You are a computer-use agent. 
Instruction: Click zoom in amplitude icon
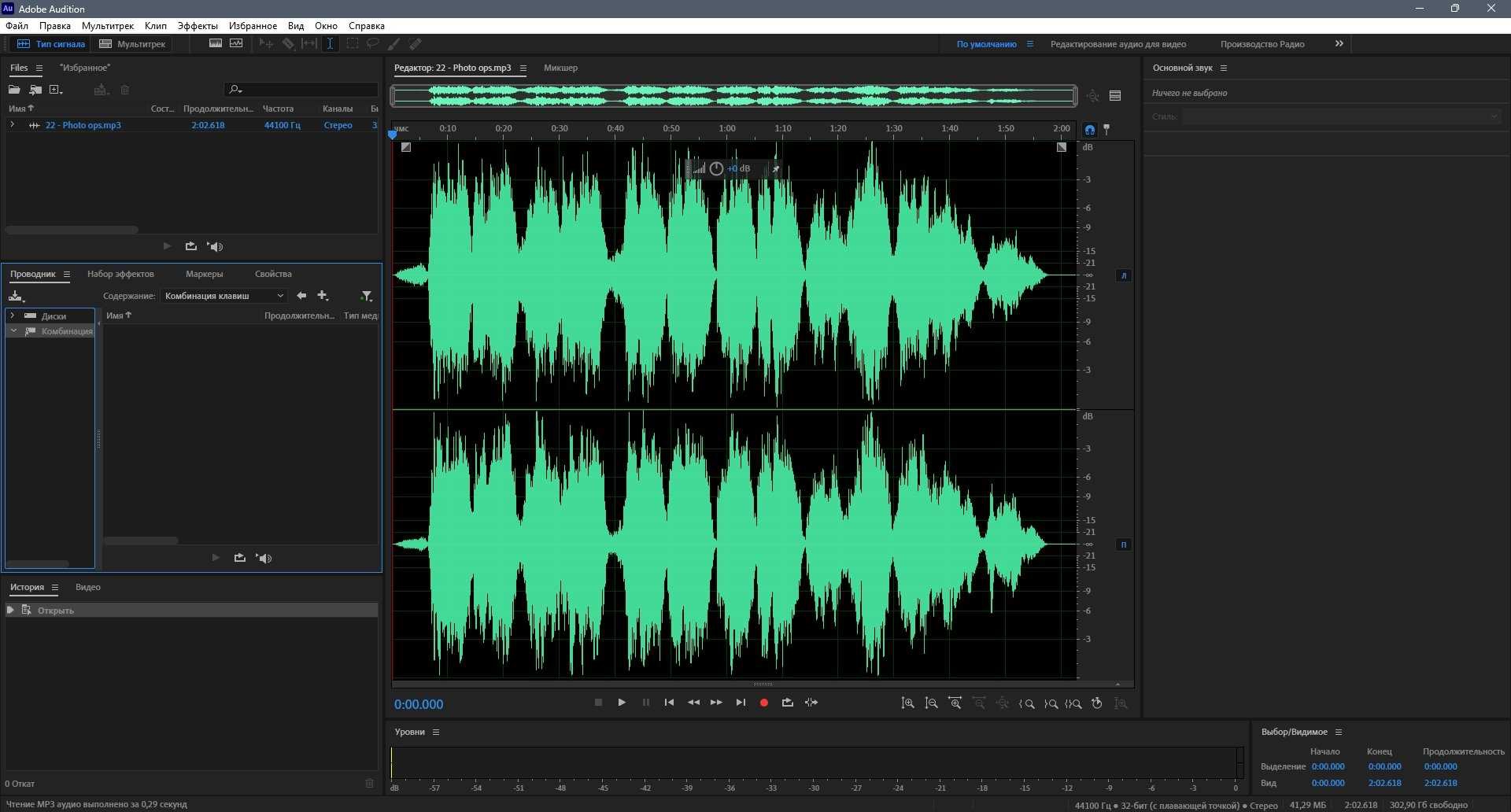coord(907,703)
